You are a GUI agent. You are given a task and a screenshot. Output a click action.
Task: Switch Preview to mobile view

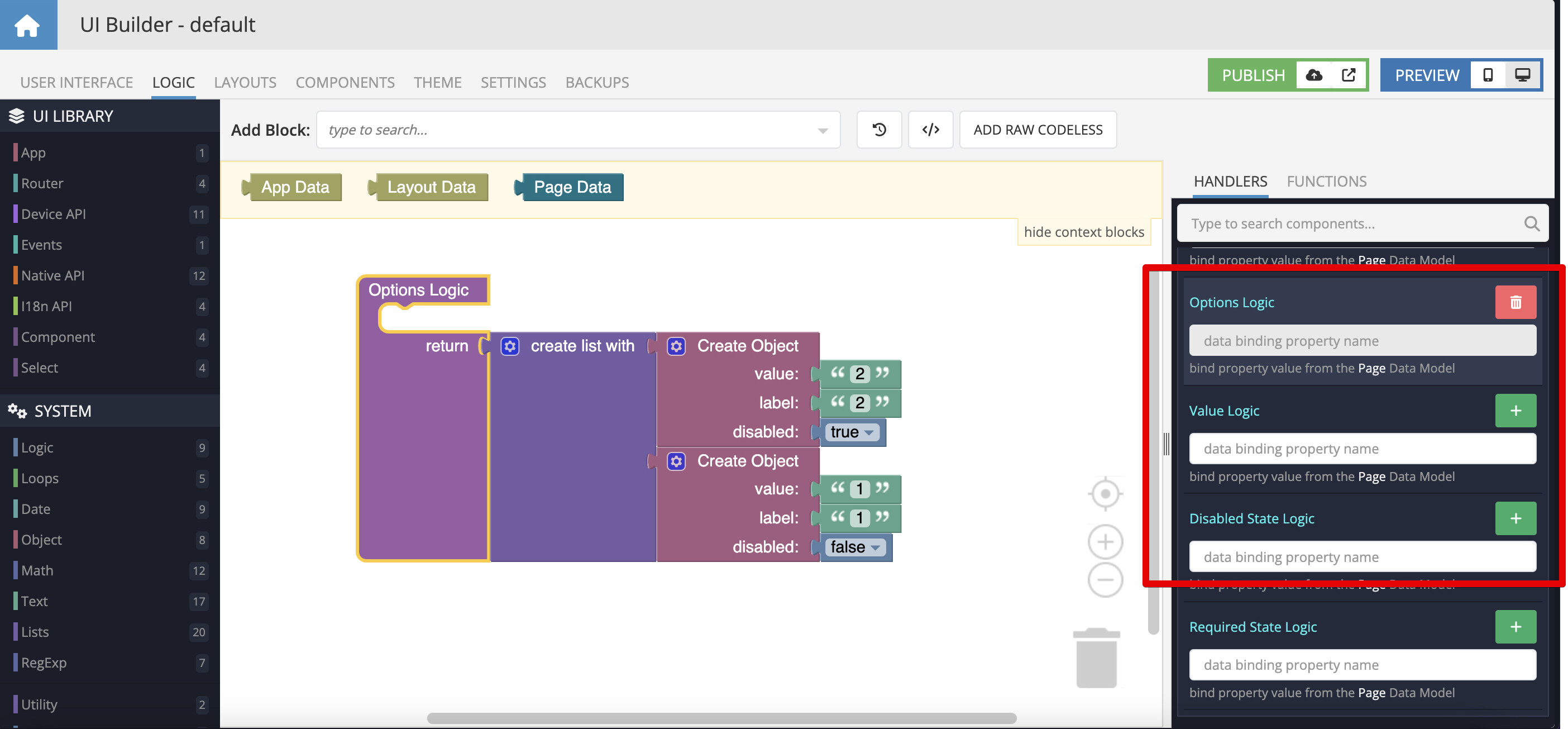[x=1488, y=75]
